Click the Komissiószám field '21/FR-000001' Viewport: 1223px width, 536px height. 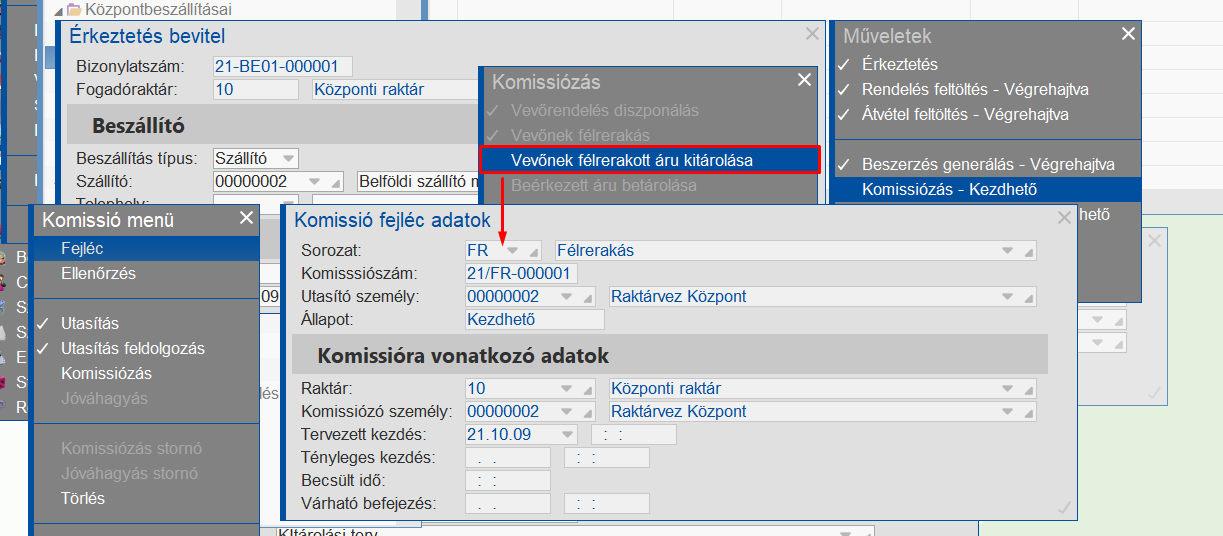tap(522, 273)
